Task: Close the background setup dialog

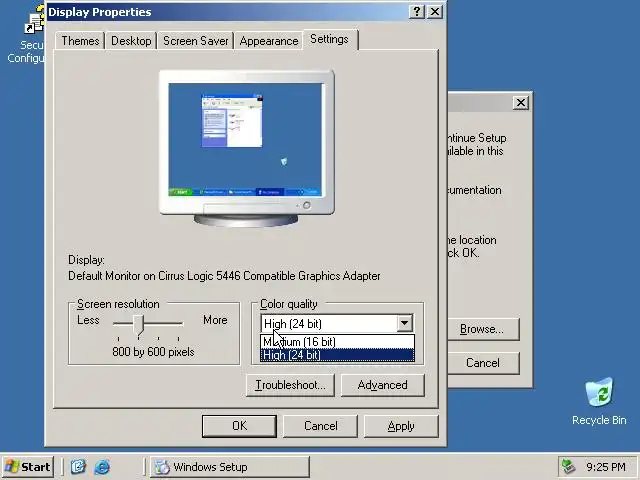Action: click(x=521, y=102)
